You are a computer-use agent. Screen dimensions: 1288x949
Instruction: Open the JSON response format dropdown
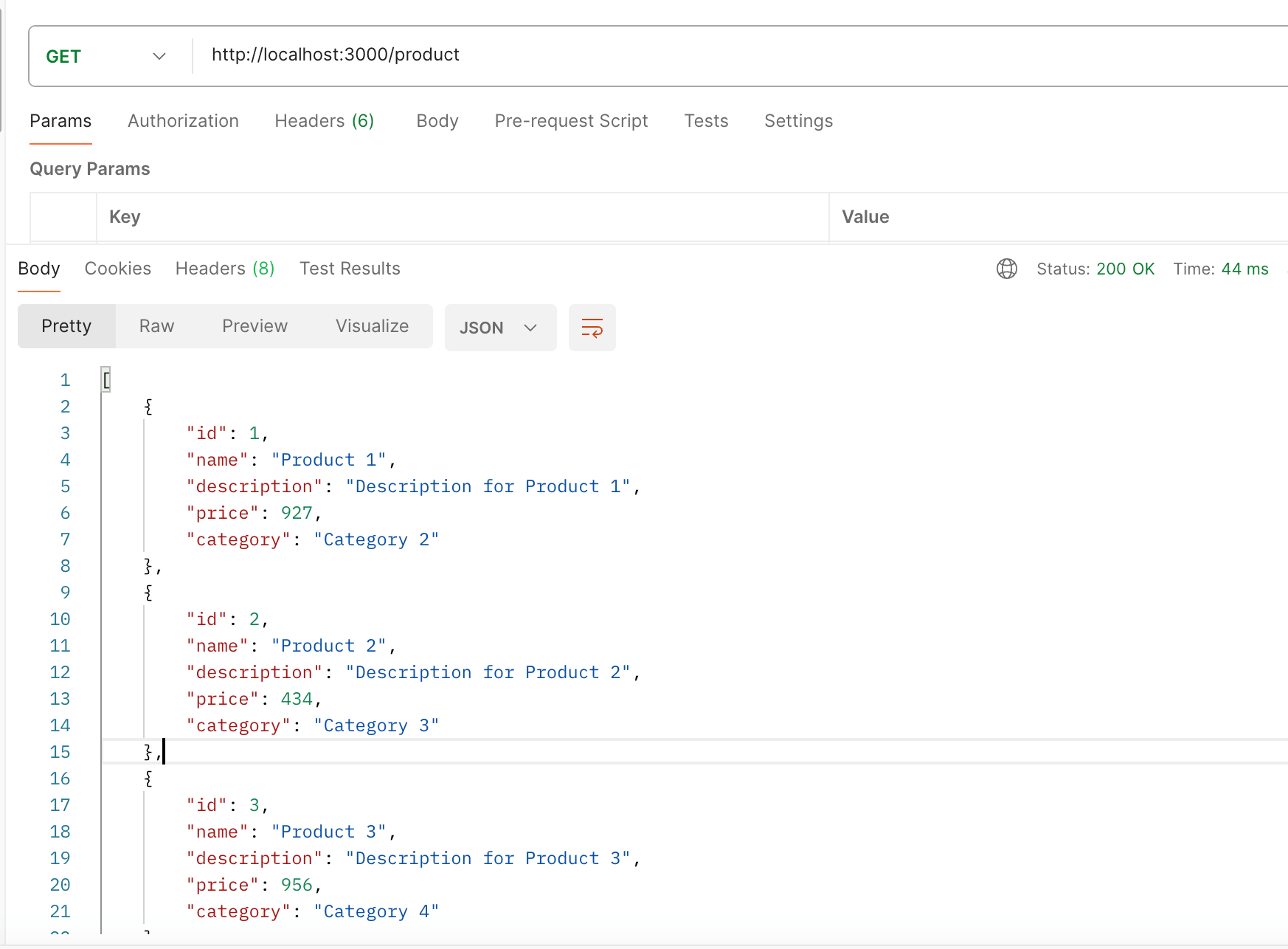(x=500, y=328)
